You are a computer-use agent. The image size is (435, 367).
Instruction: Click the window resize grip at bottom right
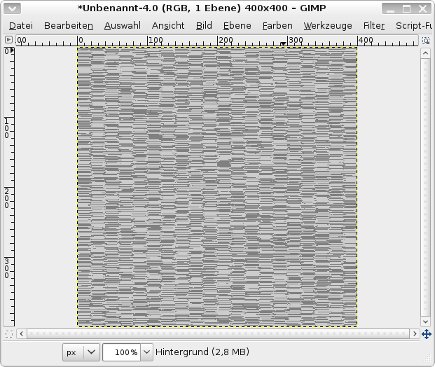pyautogui.click(x=428, y=359)
